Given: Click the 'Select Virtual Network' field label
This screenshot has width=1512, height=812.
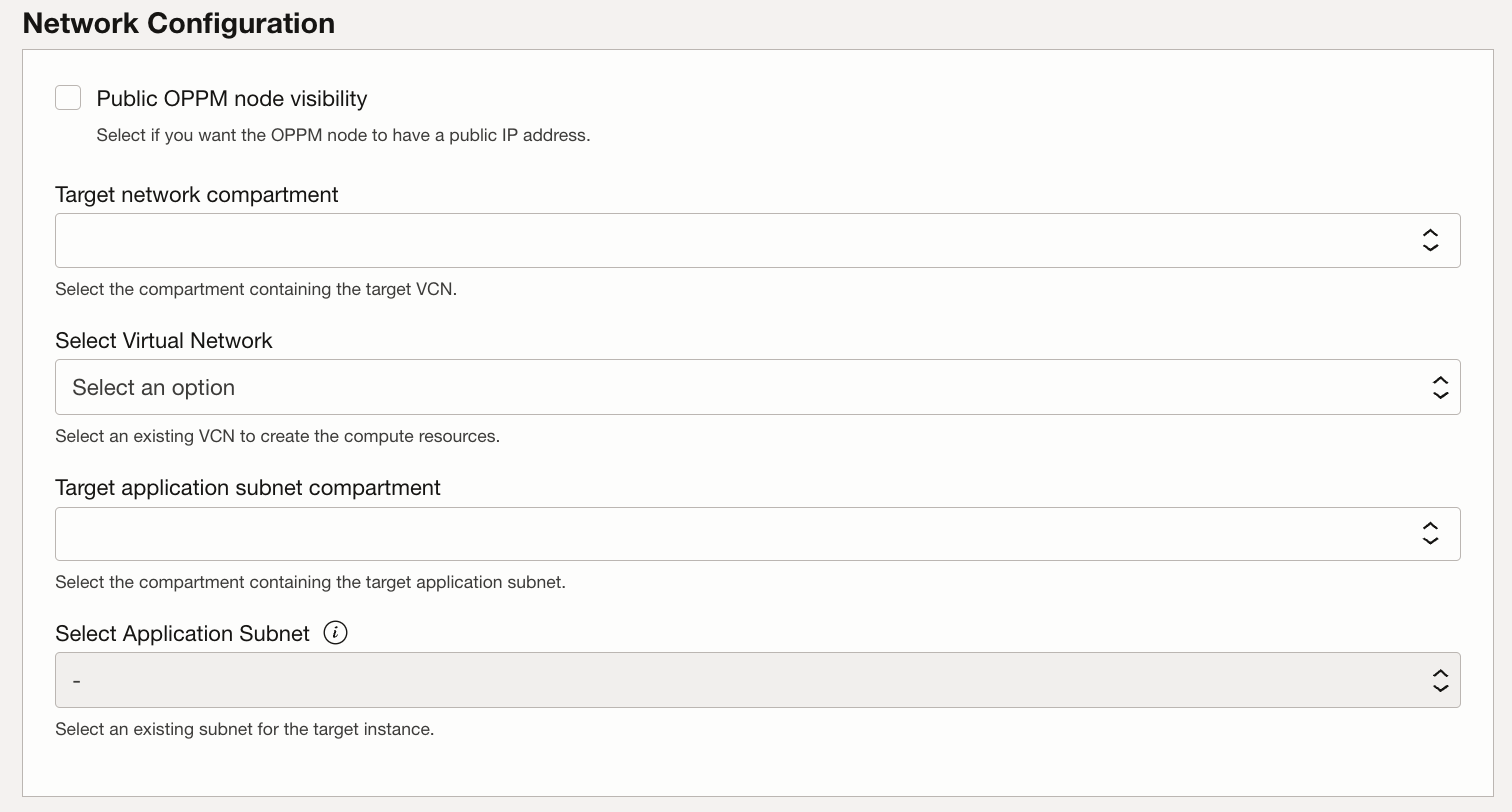Looking at the screenshot, I should [164, 341].
